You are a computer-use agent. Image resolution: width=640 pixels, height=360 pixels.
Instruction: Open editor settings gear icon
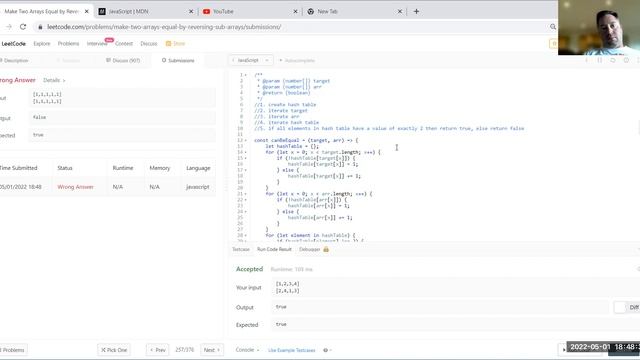point(626,60)
